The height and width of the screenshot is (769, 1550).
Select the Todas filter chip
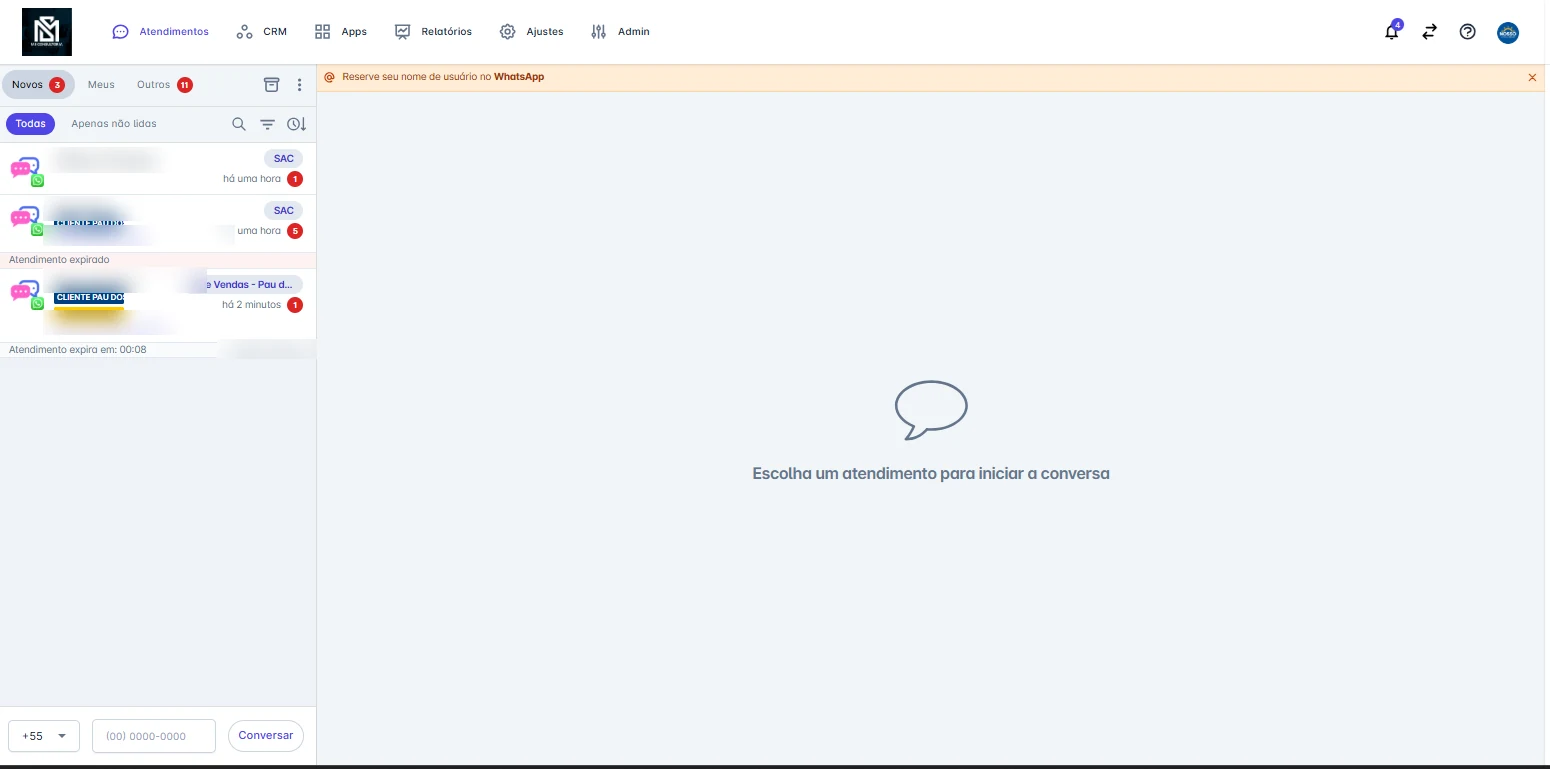point(31,124)
